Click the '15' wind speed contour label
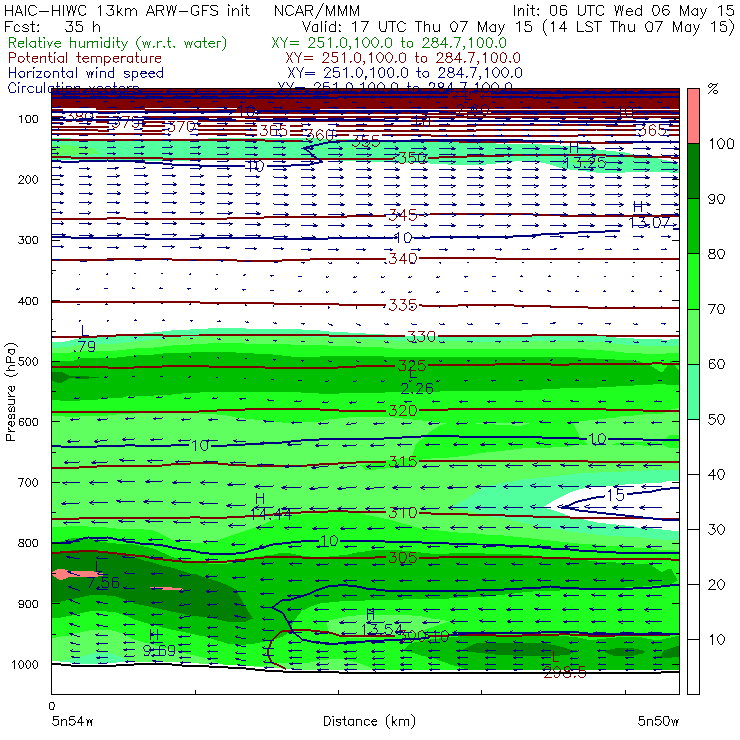Screen dimensions: 740x740 (615, 495)
